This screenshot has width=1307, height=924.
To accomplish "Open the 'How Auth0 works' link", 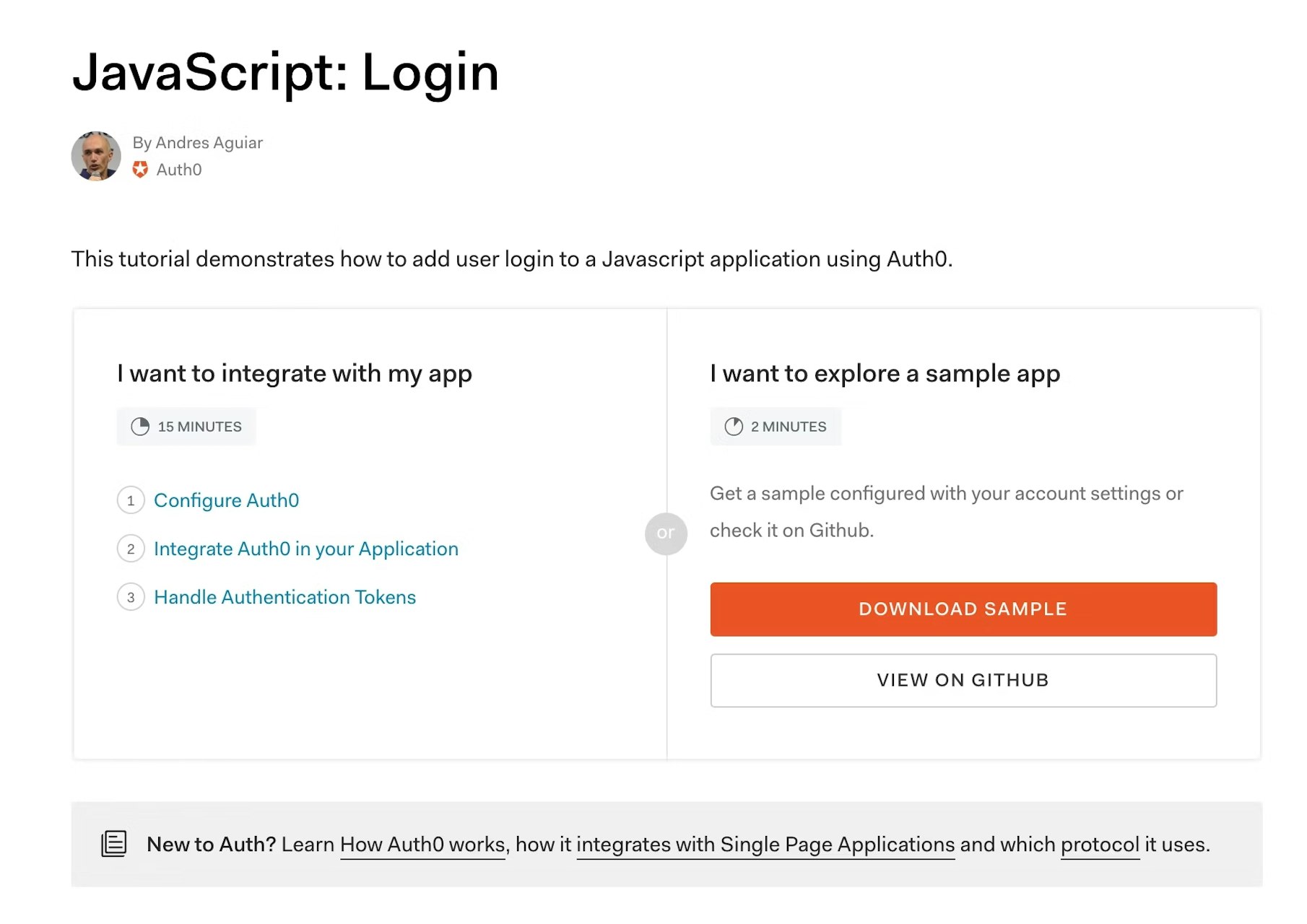I will (422, 844).
